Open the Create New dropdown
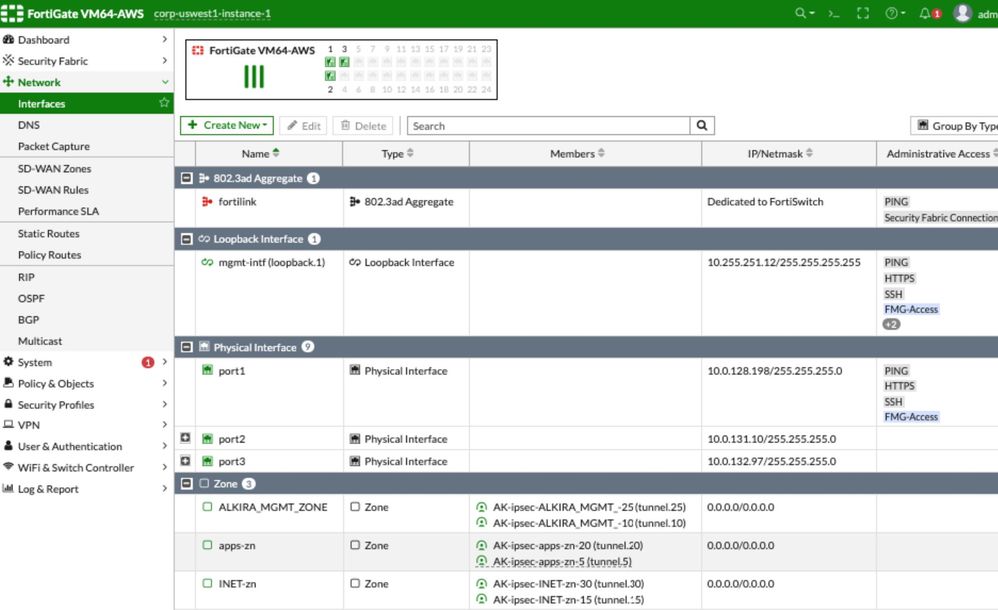The height and width of the screenshot is (610, 998). [x=227, y=126]
